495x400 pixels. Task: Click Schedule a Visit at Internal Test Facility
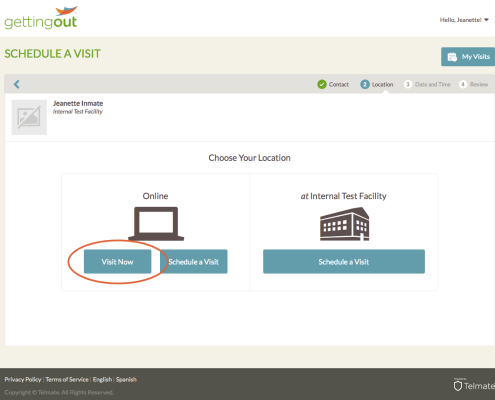[344, 262]
